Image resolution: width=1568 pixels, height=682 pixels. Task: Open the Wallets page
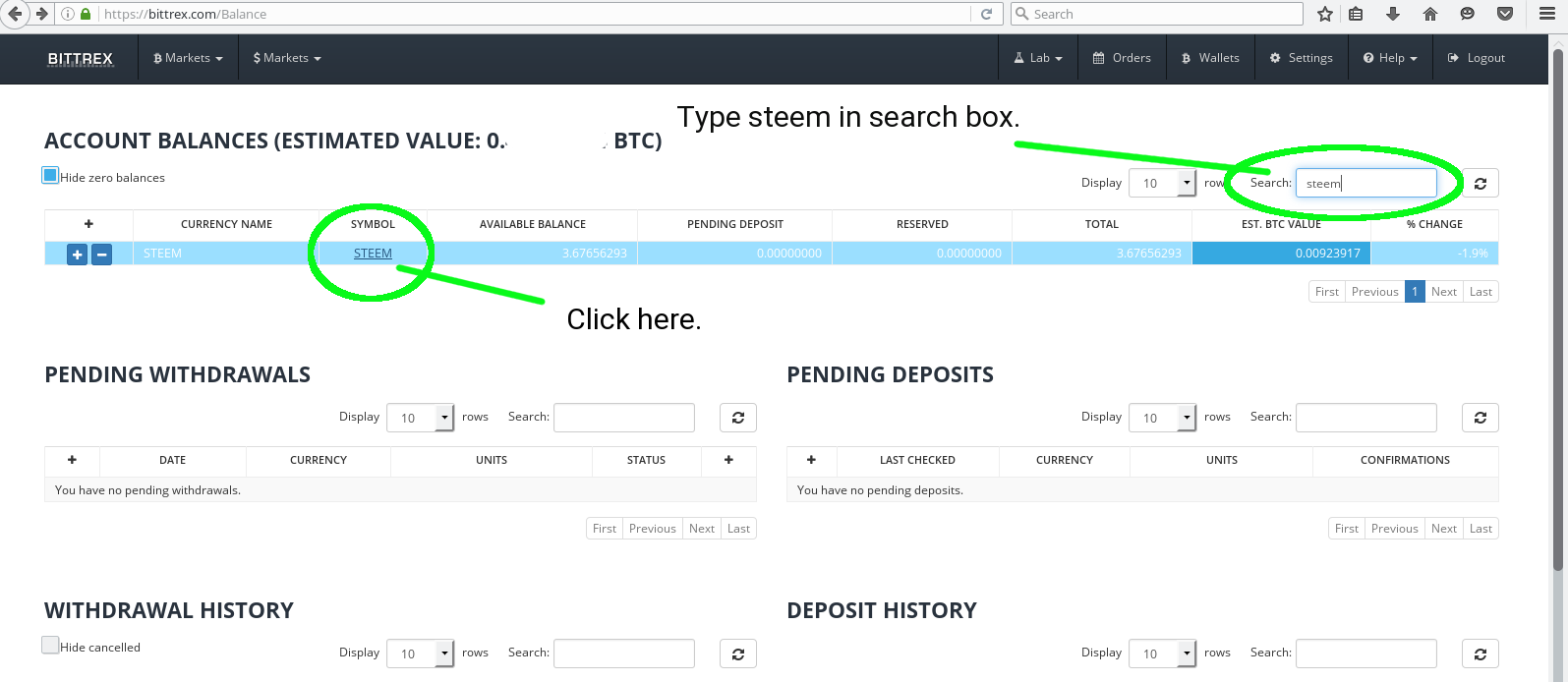[1210, 58]
